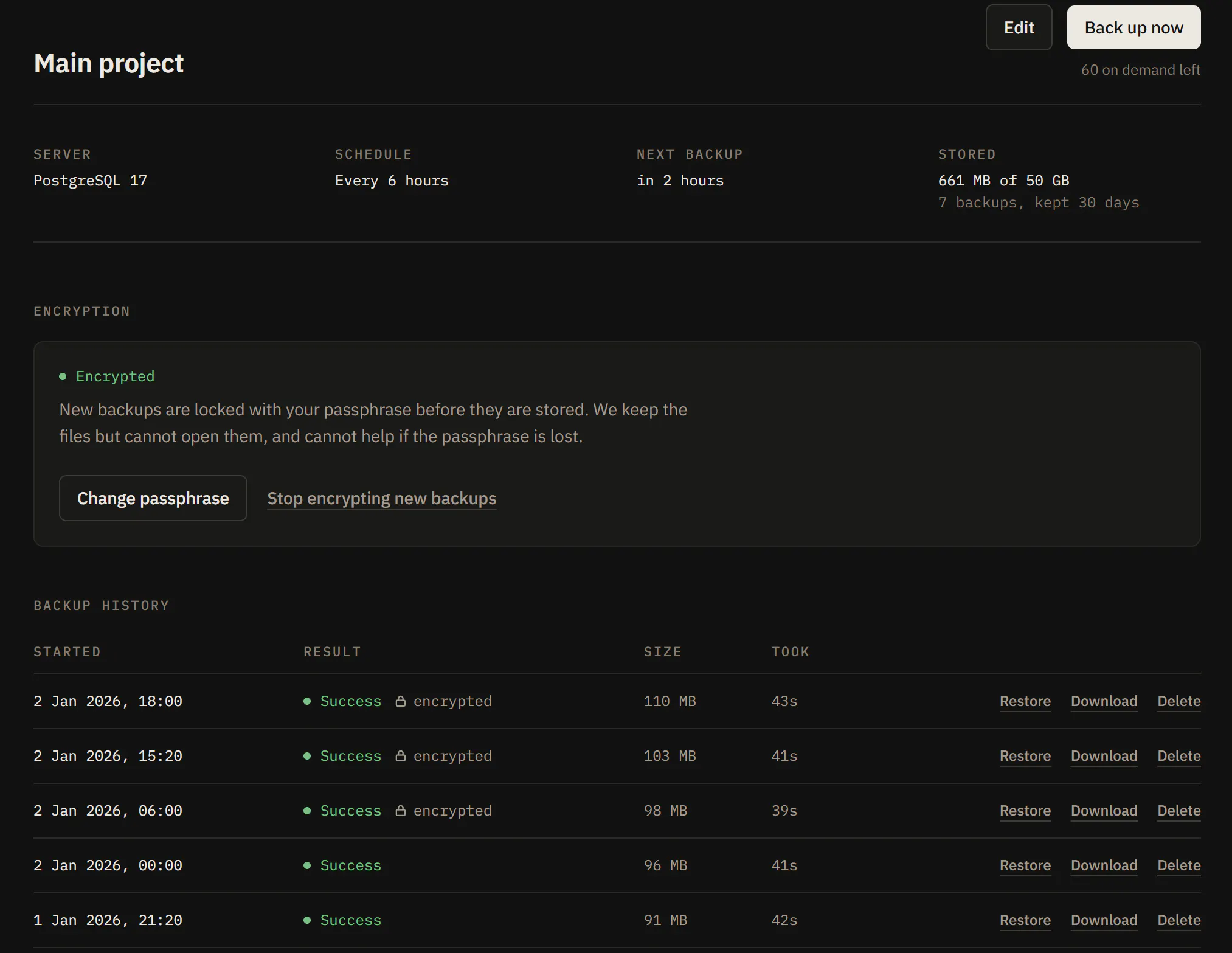Screen dimensions: 1232x953
Task: Click Stop encrypting new backups link
Action: 382,498
